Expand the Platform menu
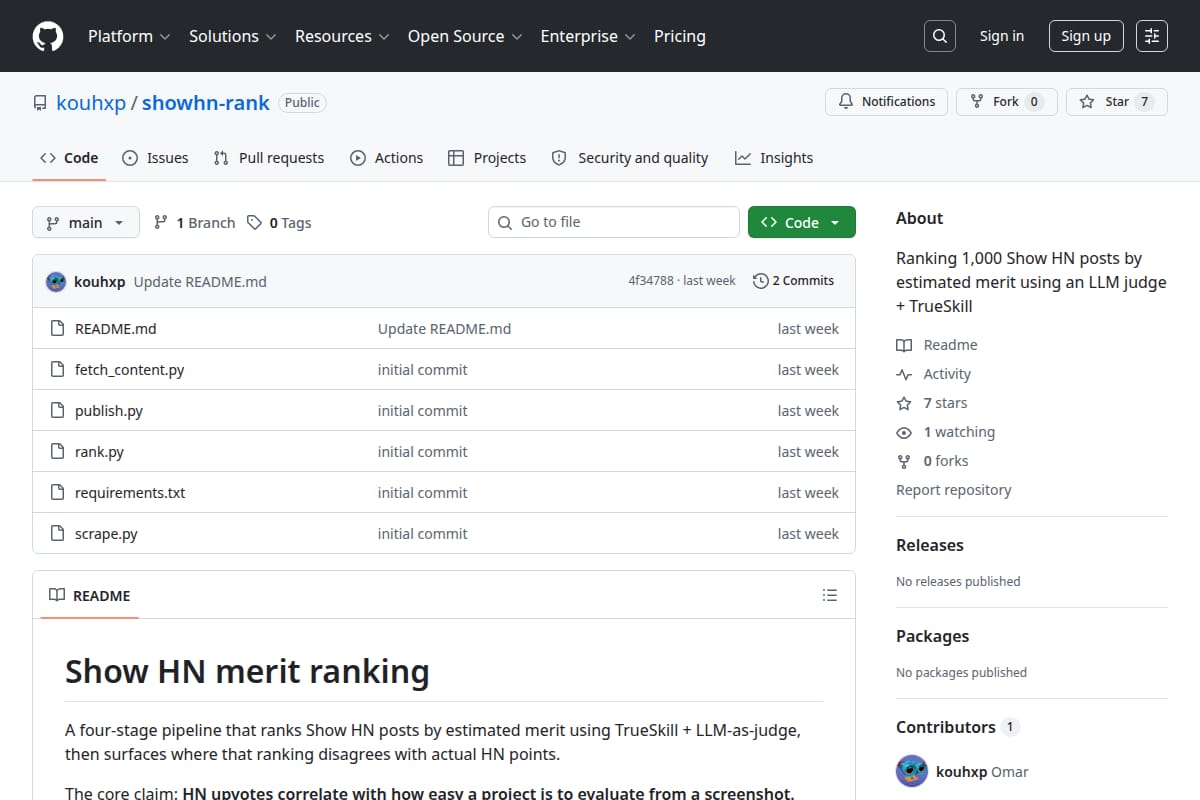 pos(129,36)
